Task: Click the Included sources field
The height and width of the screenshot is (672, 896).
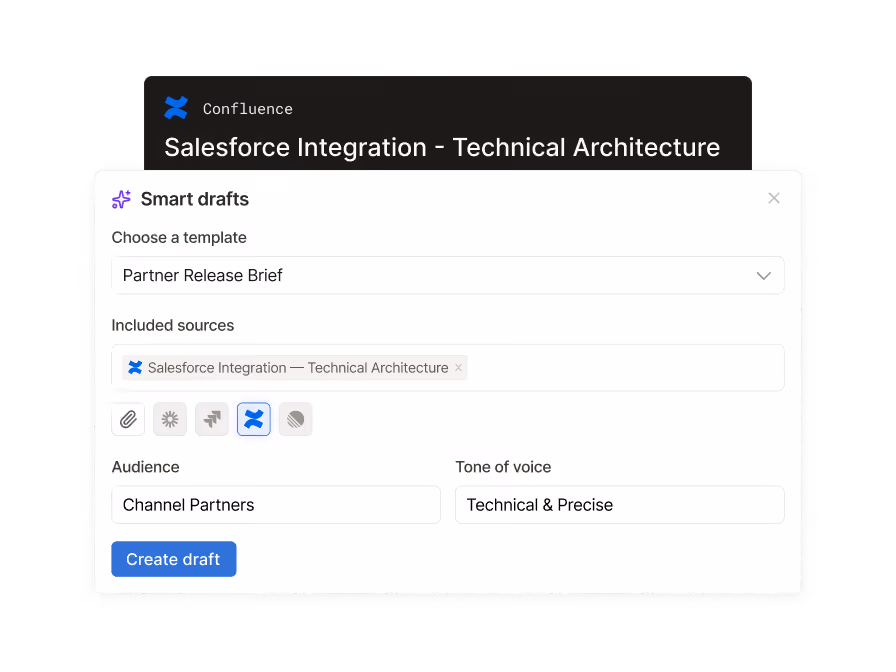Action: (447, 368)
